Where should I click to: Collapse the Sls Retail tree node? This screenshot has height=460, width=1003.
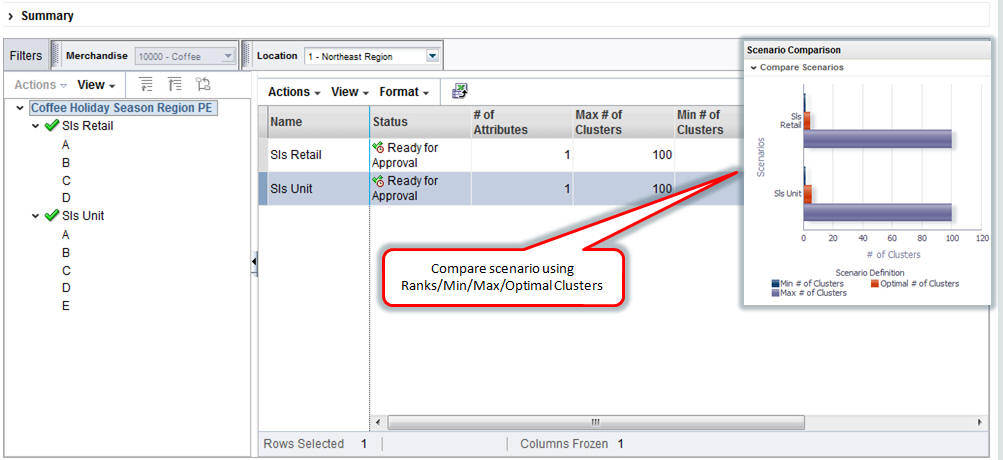pos(36,127)
